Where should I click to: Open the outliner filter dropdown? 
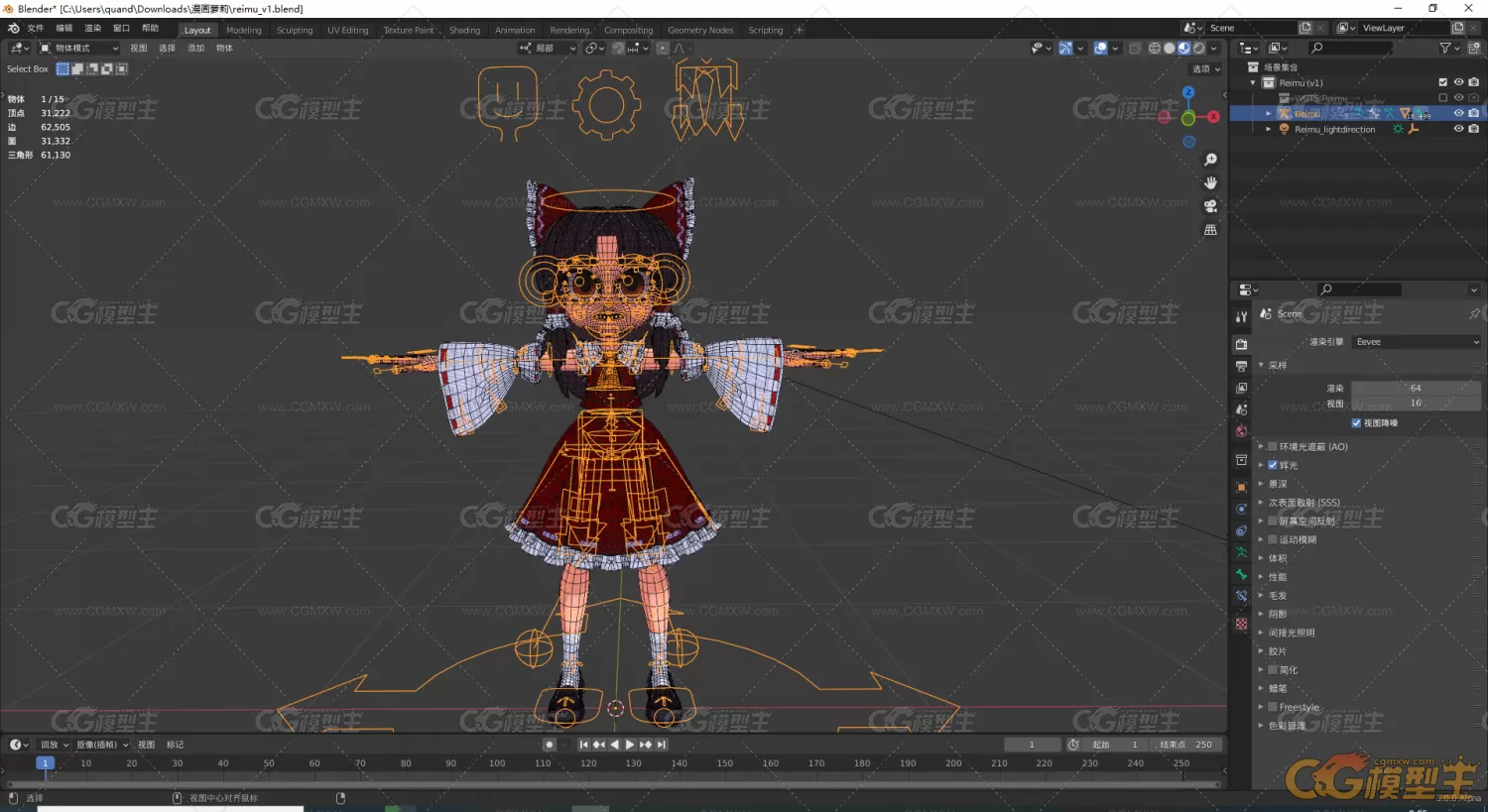pyautogui.click(x=1449, y=48)
